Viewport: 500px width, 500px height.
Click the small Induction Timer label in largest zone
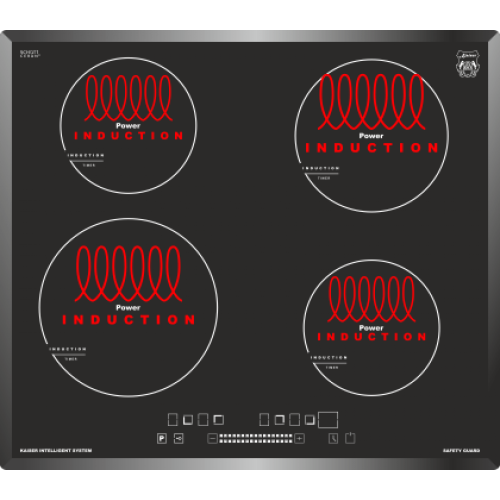click(x=68, y=354)
